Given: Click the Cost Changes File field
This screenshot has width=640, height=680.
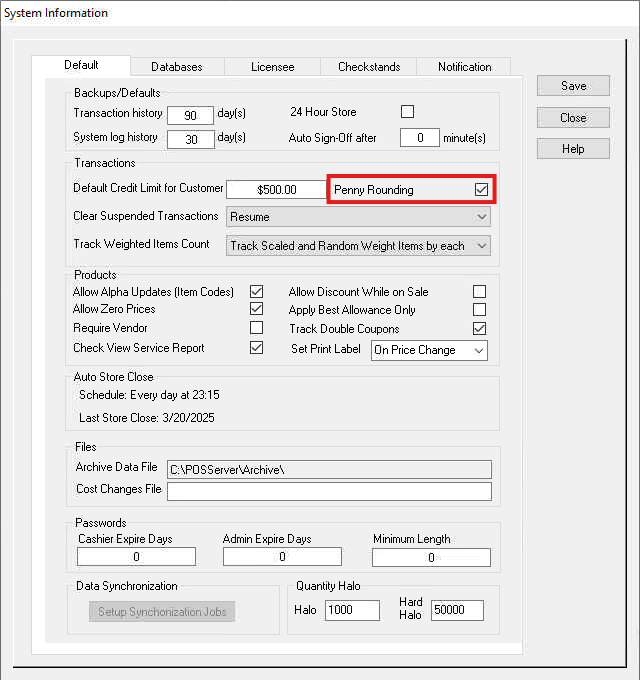Looking at the screenshot, I should pos(329,491).
